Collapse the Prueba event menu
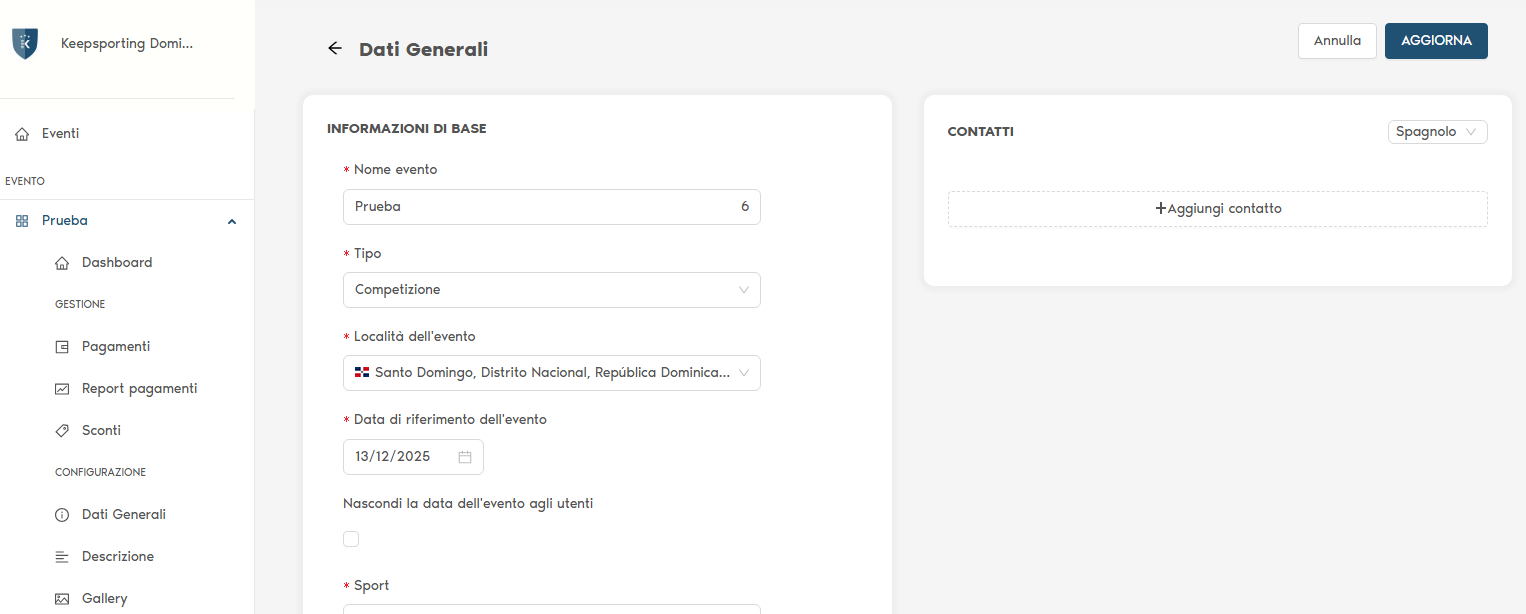 click(x=232, y=221)
